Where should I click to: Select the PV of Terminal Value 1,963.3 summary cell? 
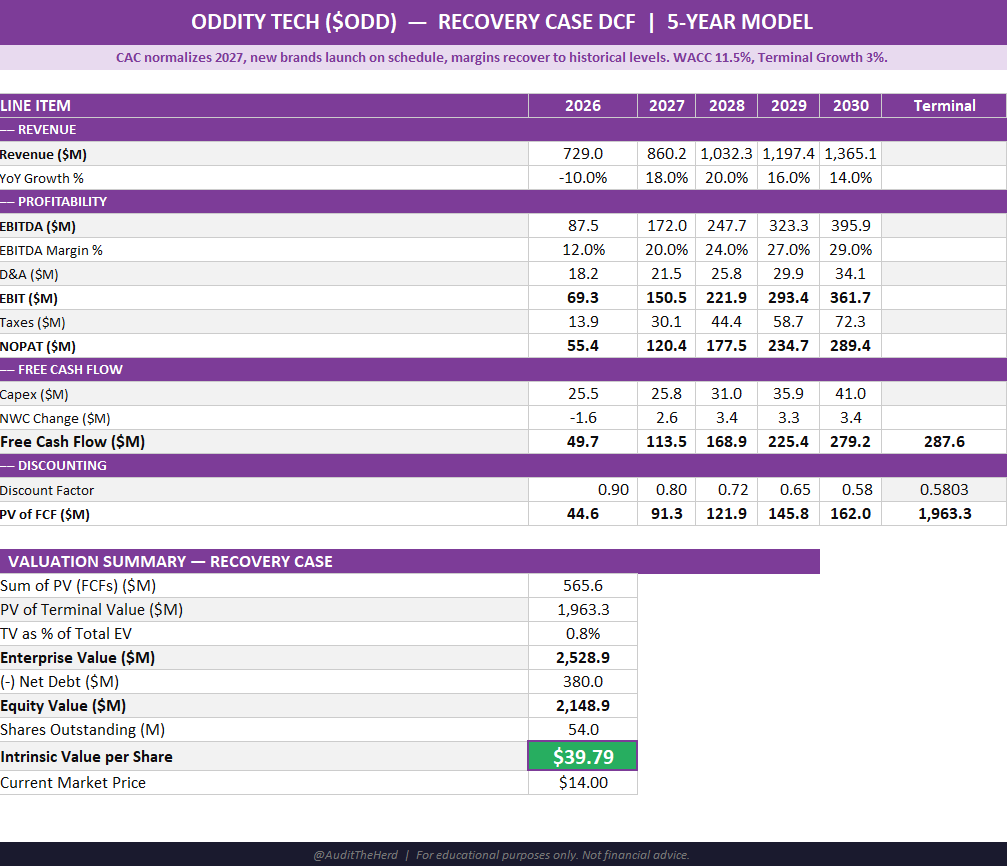click(x=582, y=610)
